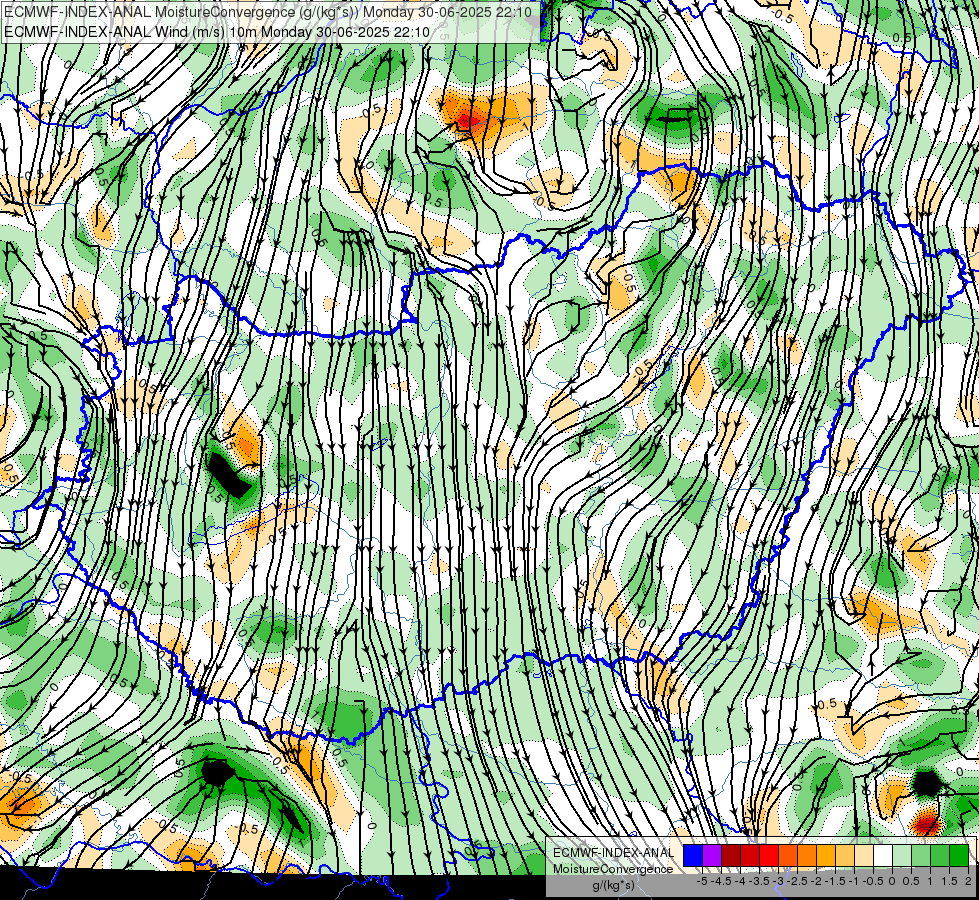Click the '-4' legend tick label
Viewport: 979px width, 900px height.
740,881
